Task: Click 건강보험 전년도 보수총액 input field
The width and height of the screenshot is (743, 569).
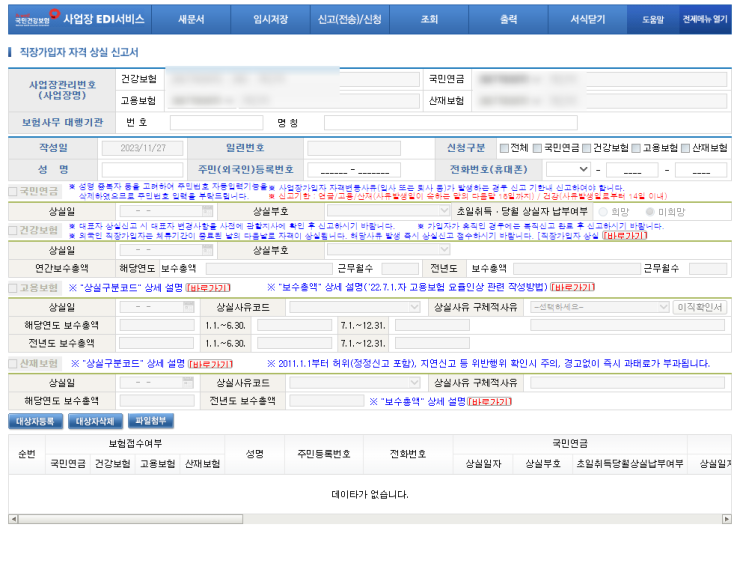Action: pos(577,269)
